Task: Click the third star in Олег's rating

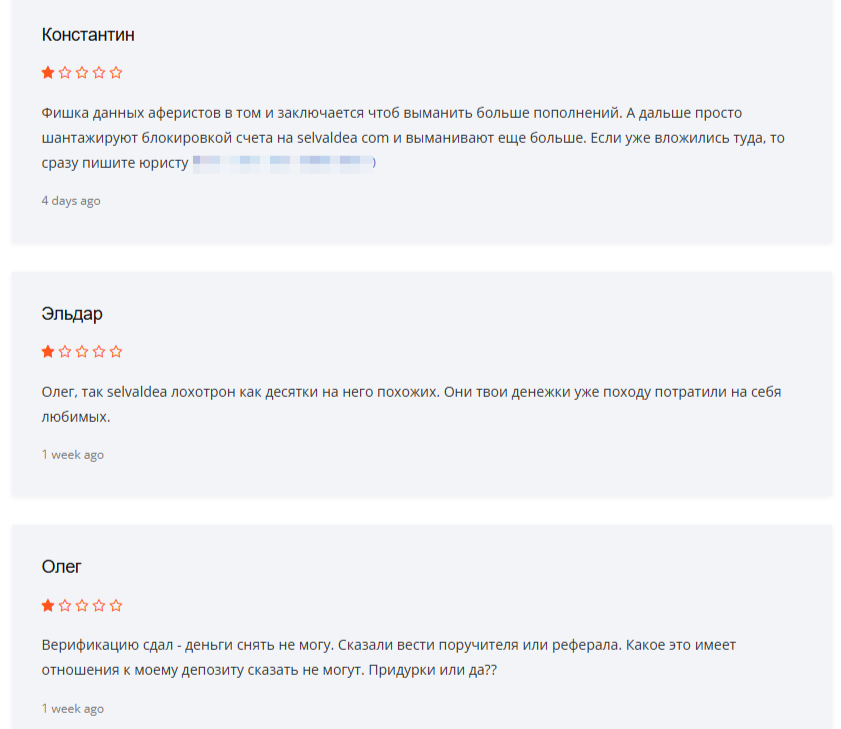Action: pyautogui.click(x=82, y=605)
